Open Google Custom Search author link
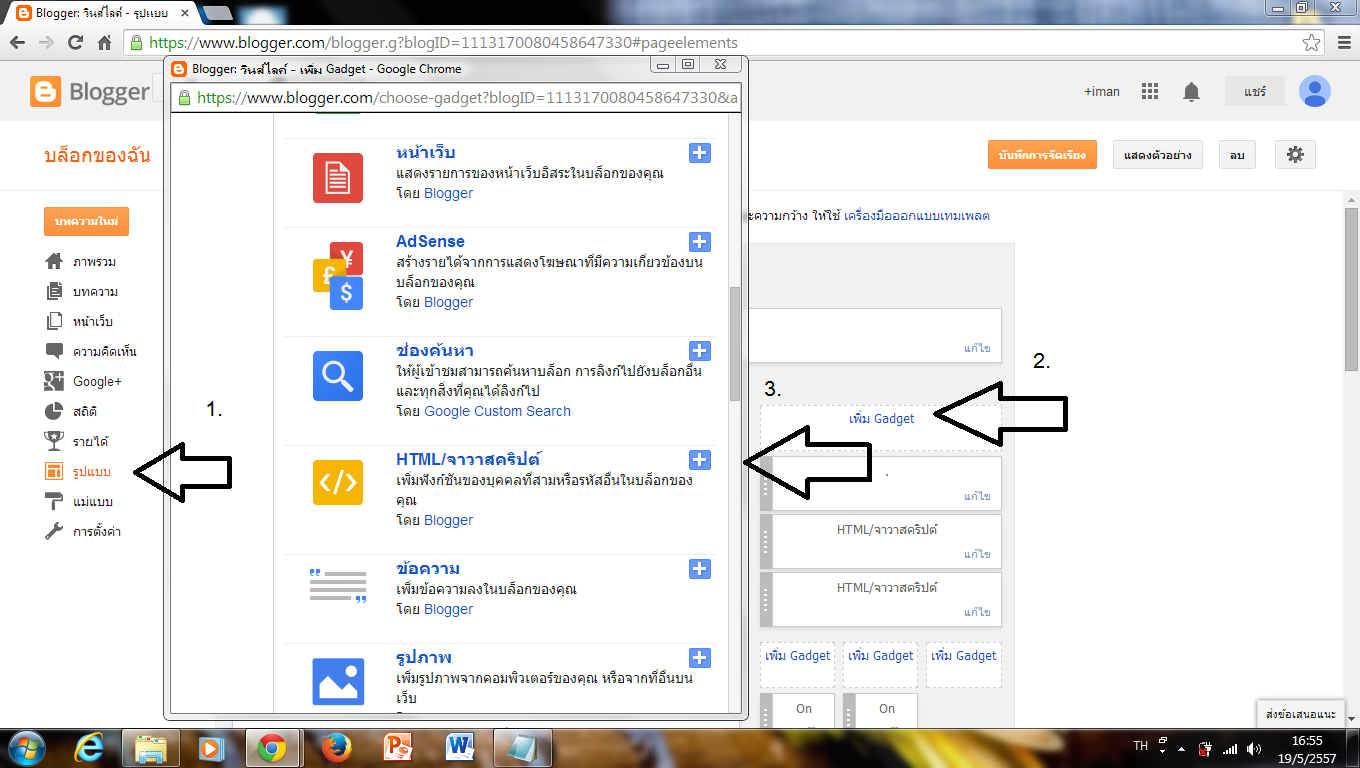Screen dimensions: 1360x768 (497, 411)
